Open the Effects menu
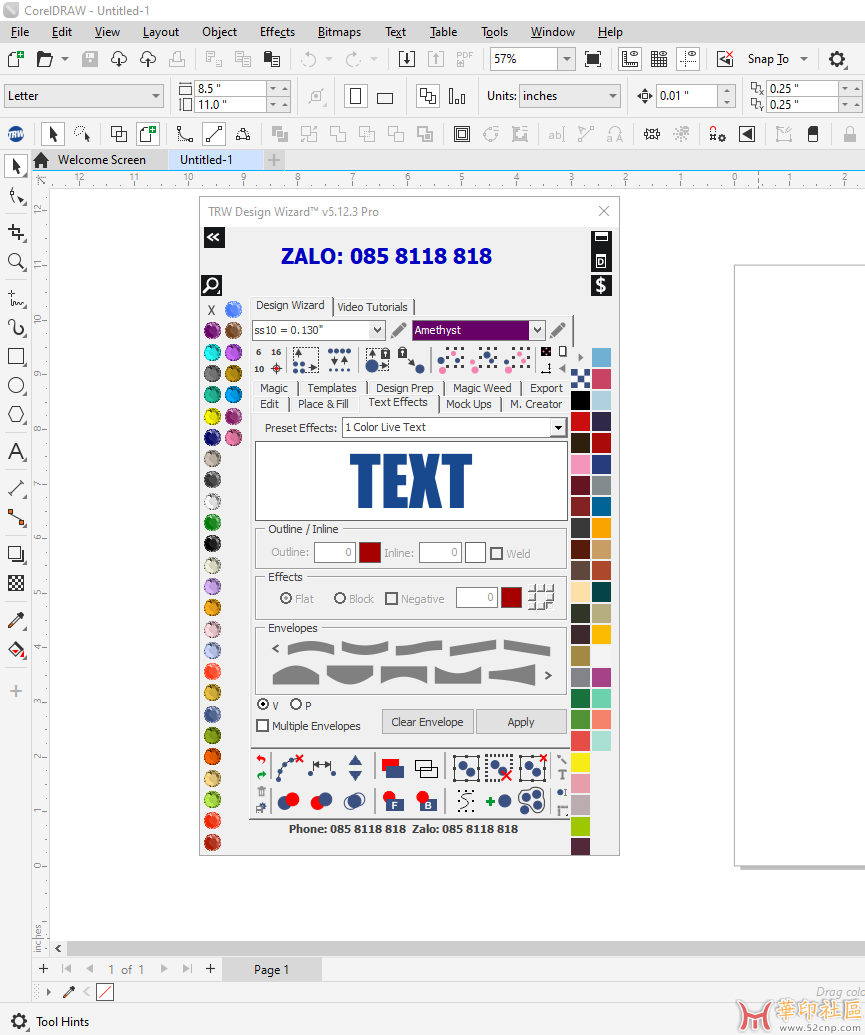 tap(277, 32)
